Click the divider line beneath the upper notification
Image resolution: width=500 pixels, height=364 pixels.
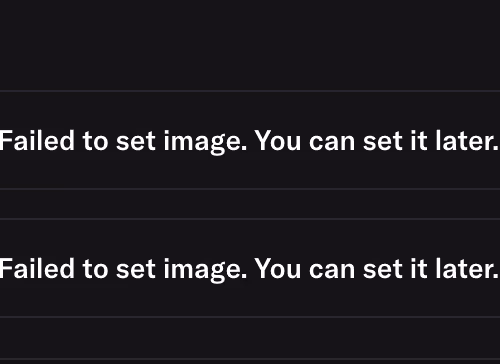pyautogui.click(x=250, y=189)
